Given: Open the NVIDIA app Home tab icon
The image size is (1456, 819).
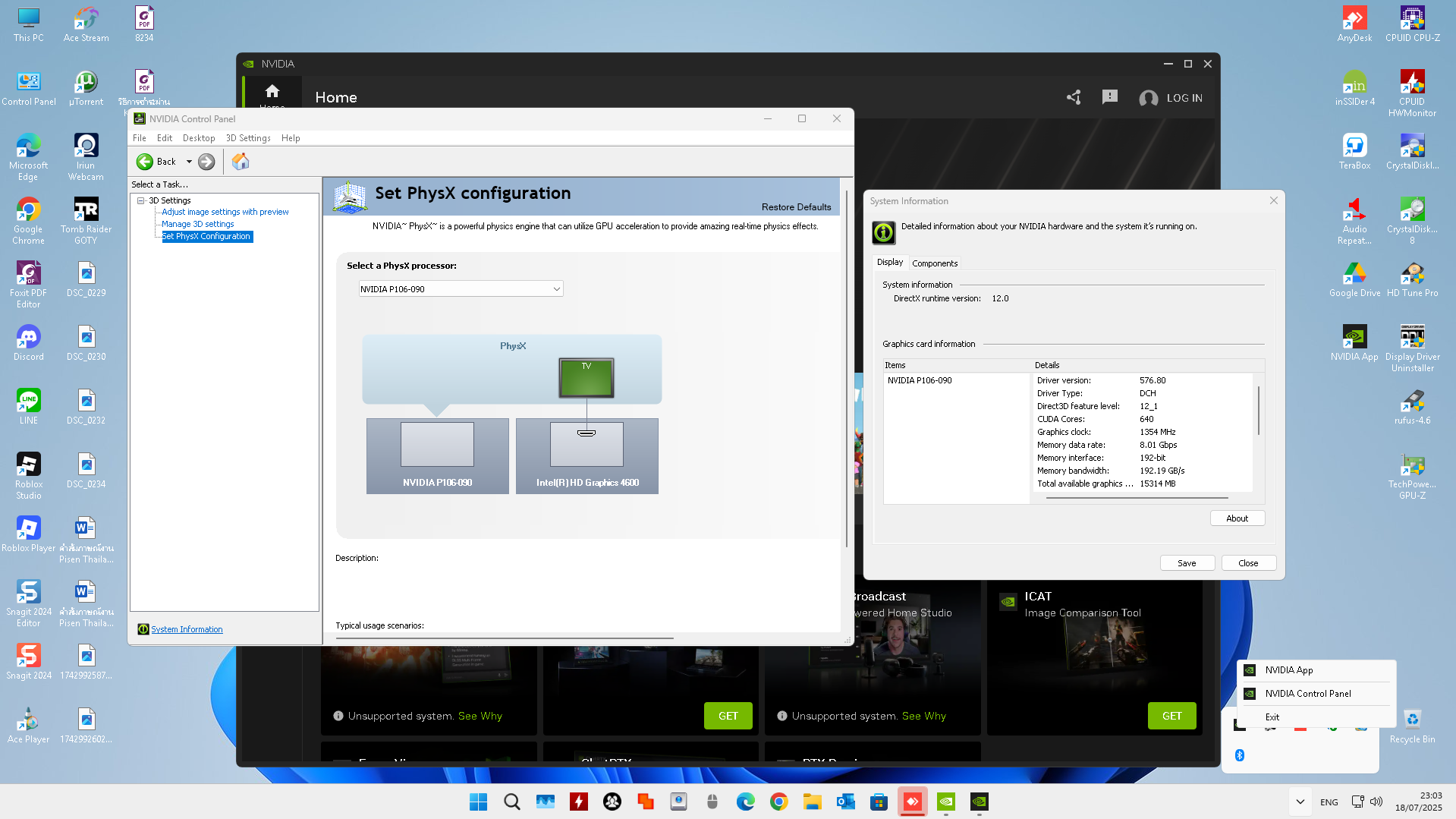Looking at the screenshot, I should coord(272,93).
